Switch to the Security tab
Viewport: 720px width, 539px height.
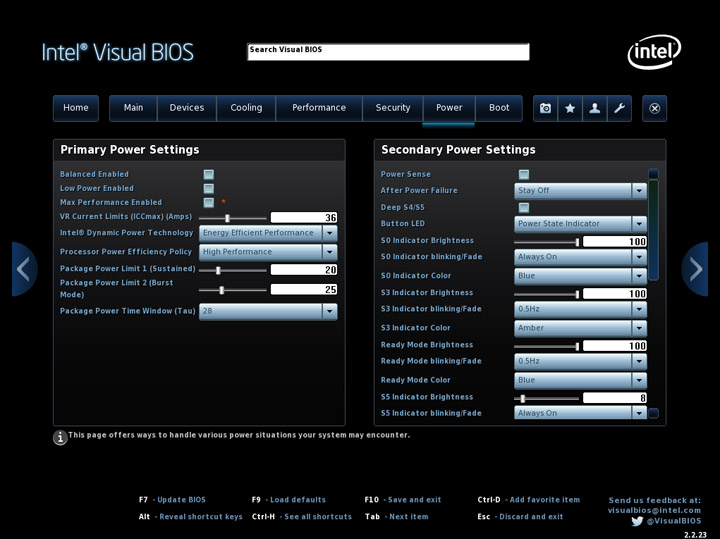tap(393, 108)
